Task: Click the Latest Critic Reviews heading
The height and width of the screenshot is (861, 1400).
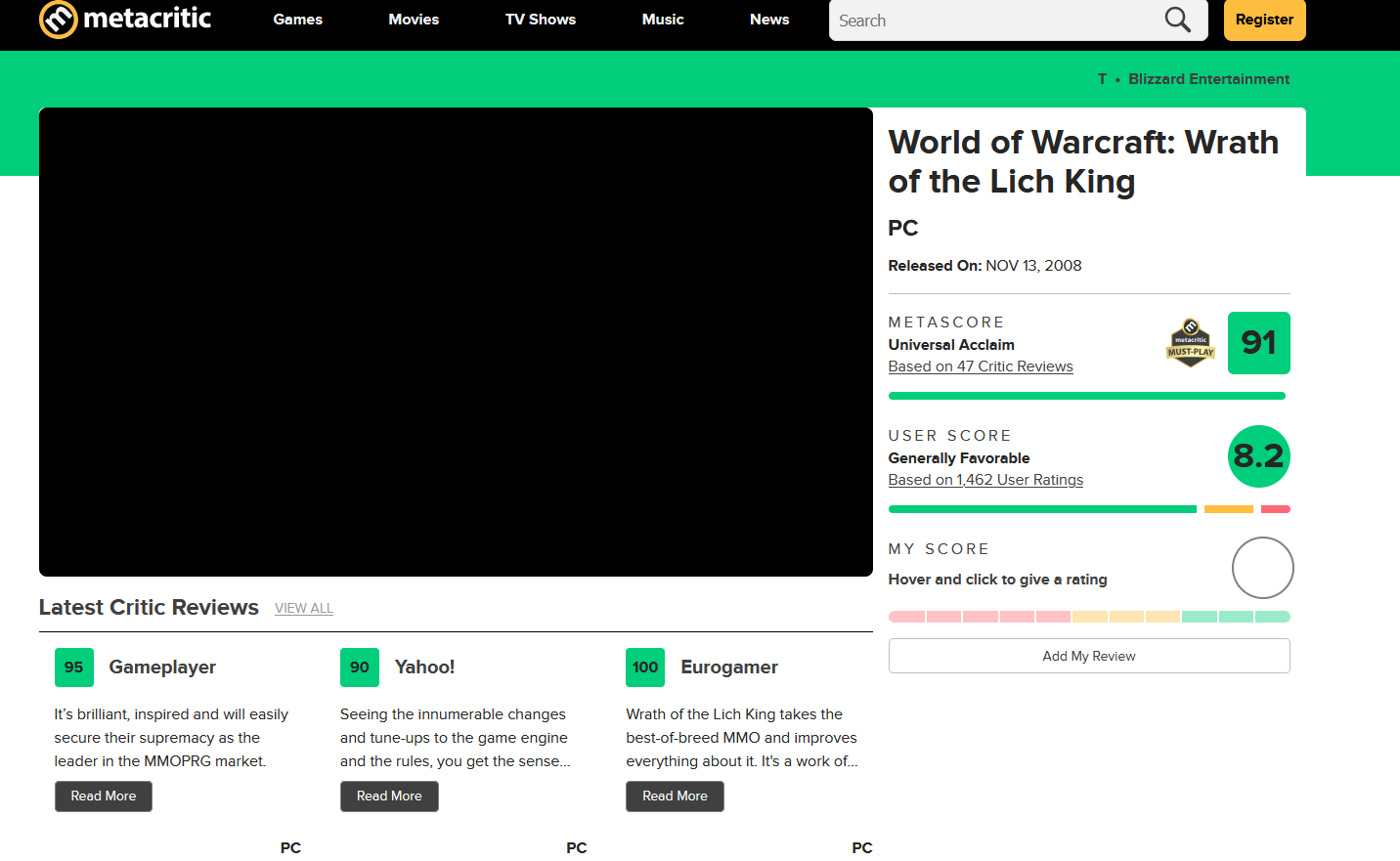Action: tap(149, 608)
